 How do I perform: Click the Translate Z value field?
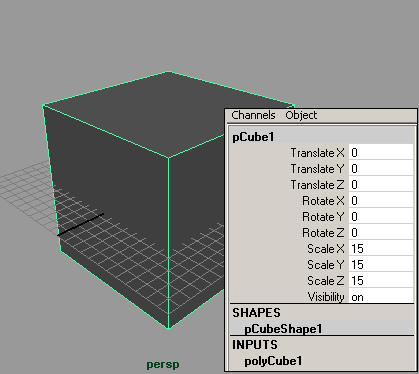(381, 185)
